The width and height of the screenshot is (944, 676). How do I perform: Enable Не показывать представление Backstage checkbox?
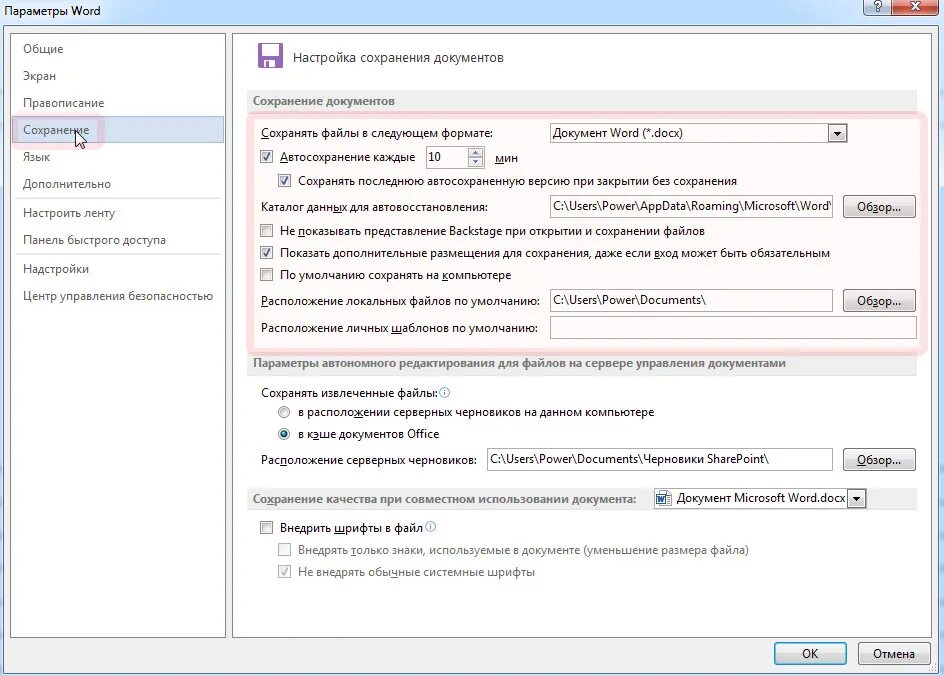[266, 231]
